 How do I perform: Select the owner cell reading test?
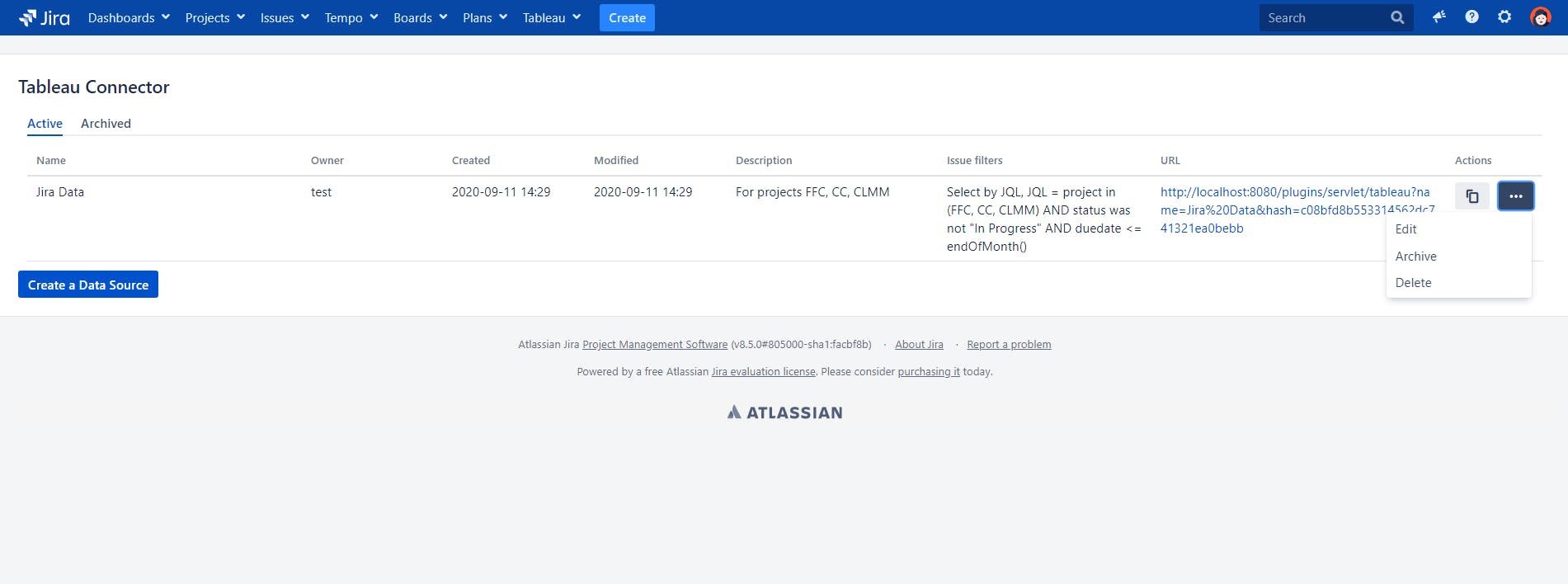tap(321, 192)
